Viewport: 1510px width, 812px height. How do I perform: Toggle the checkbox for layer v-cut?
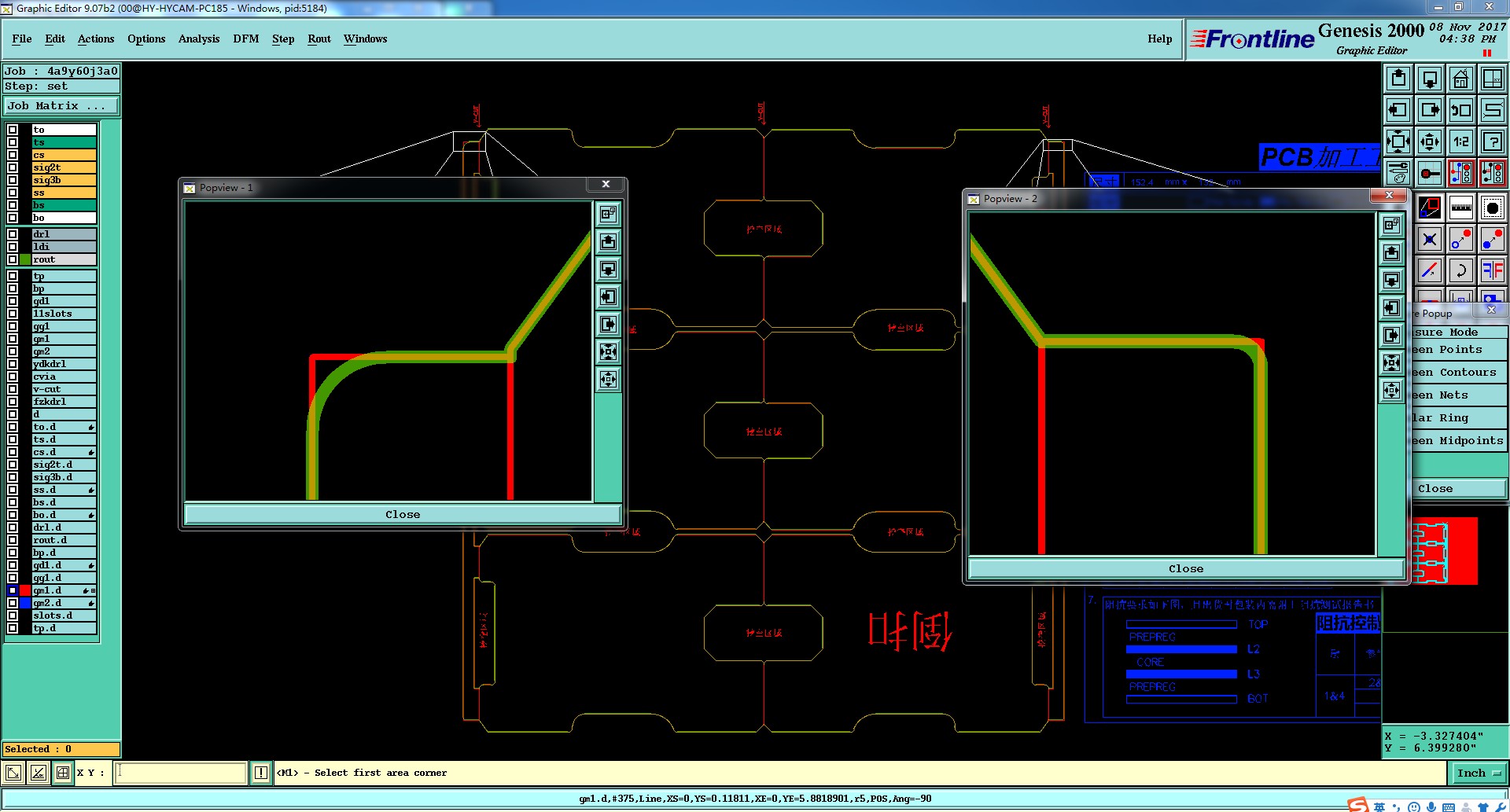[x=13, y=389]
